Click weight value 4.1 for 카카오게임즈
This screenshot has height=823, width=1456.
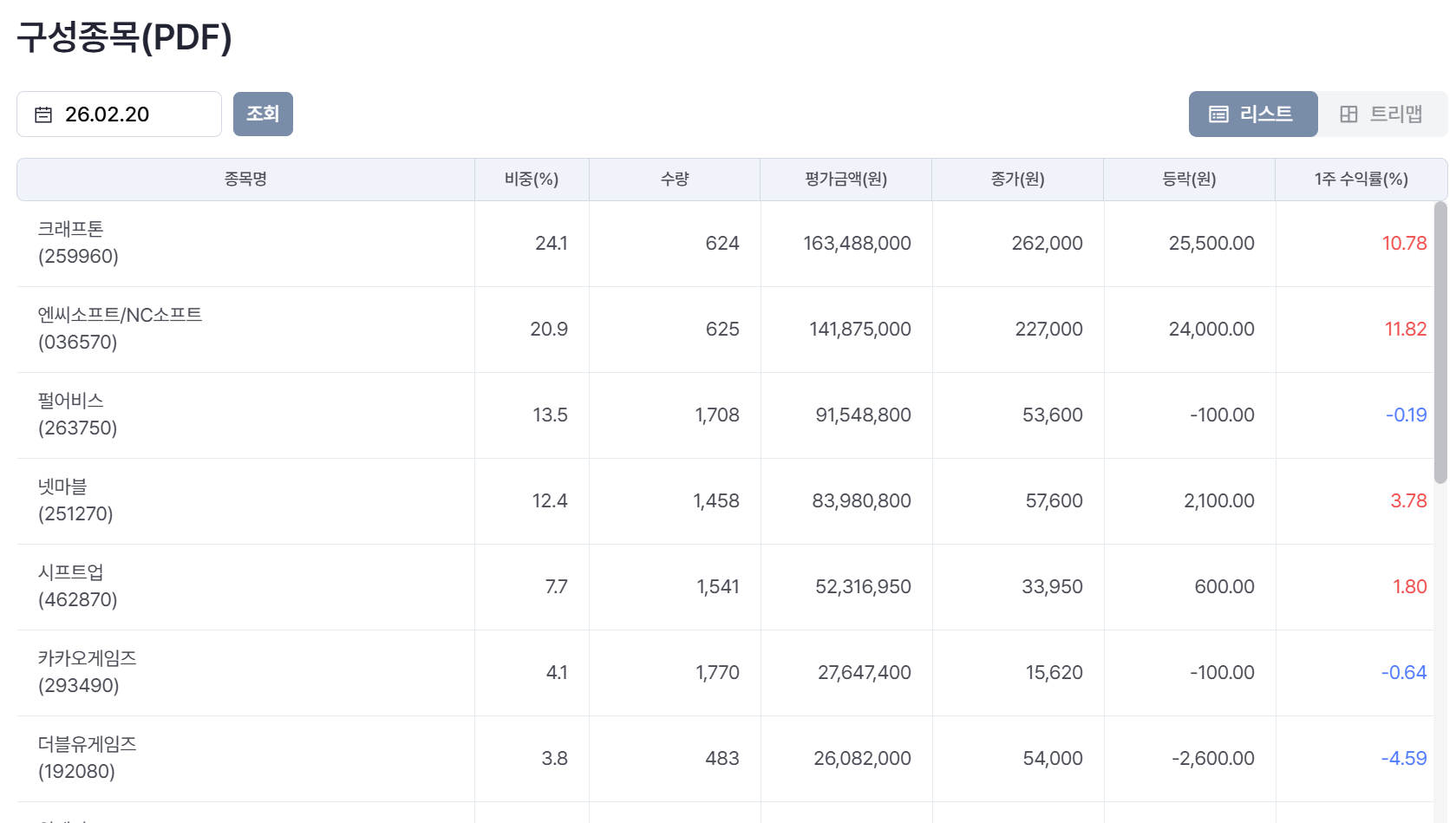pos(557,672)
